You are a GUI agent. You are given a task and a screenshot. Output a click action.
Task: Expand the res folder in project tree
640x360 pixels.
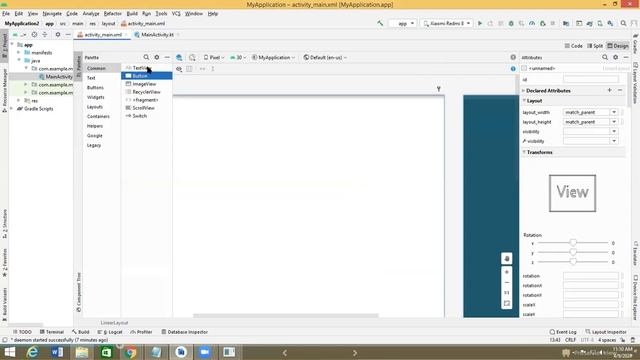click(18, 100)
